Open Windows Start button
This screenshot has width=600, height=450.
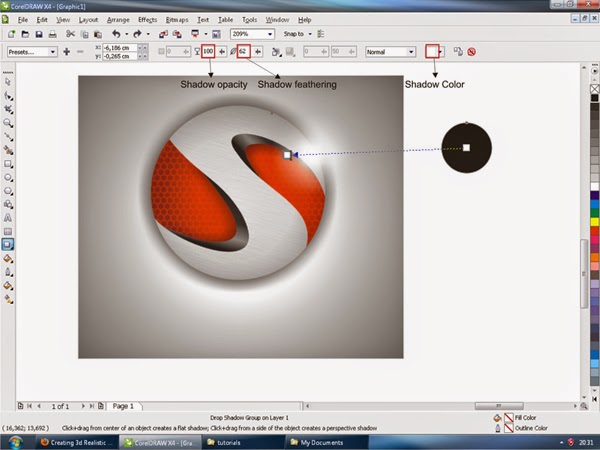point(14,442)
